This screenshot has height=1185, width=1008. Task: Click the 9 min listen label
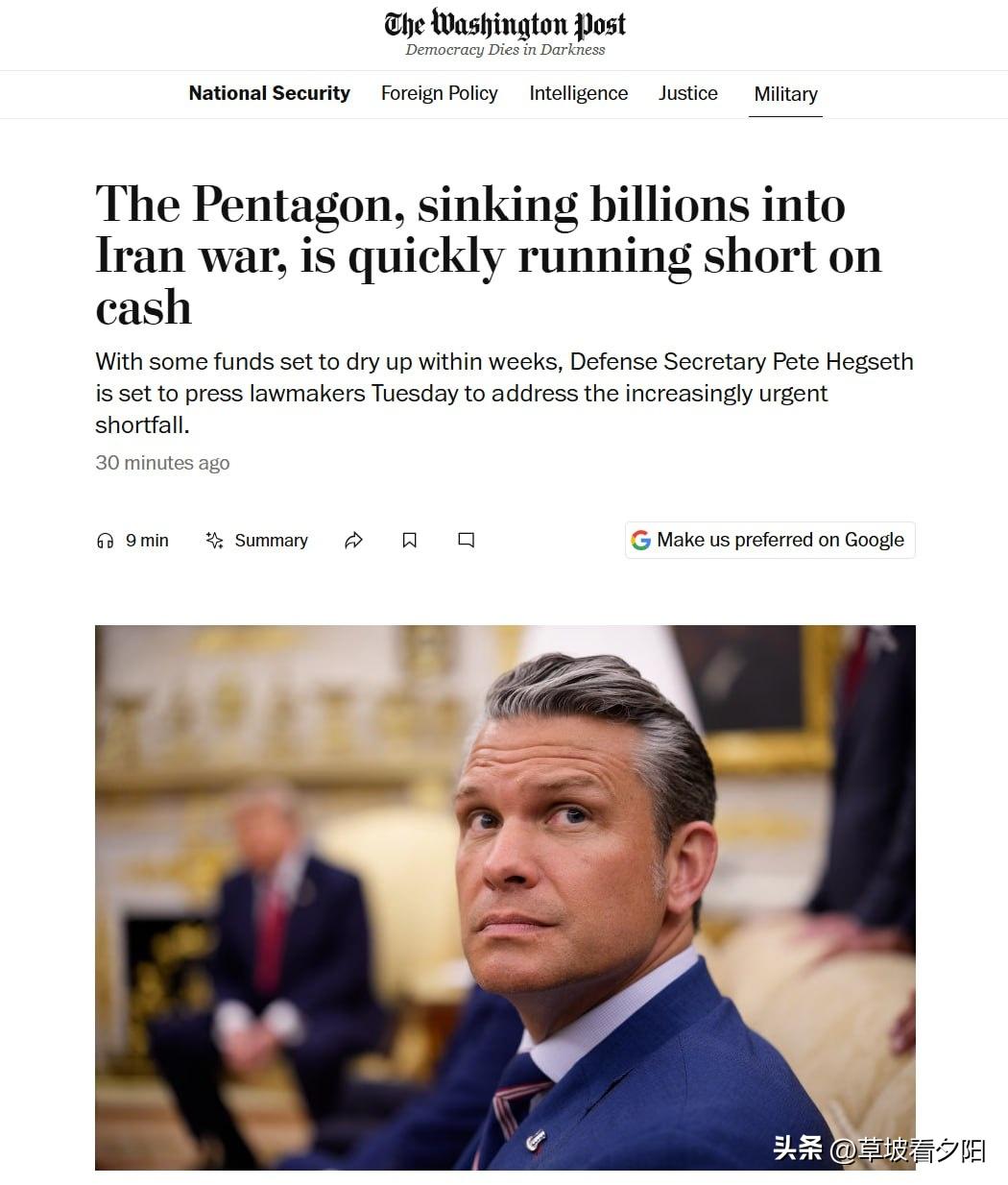coord(147,541)
